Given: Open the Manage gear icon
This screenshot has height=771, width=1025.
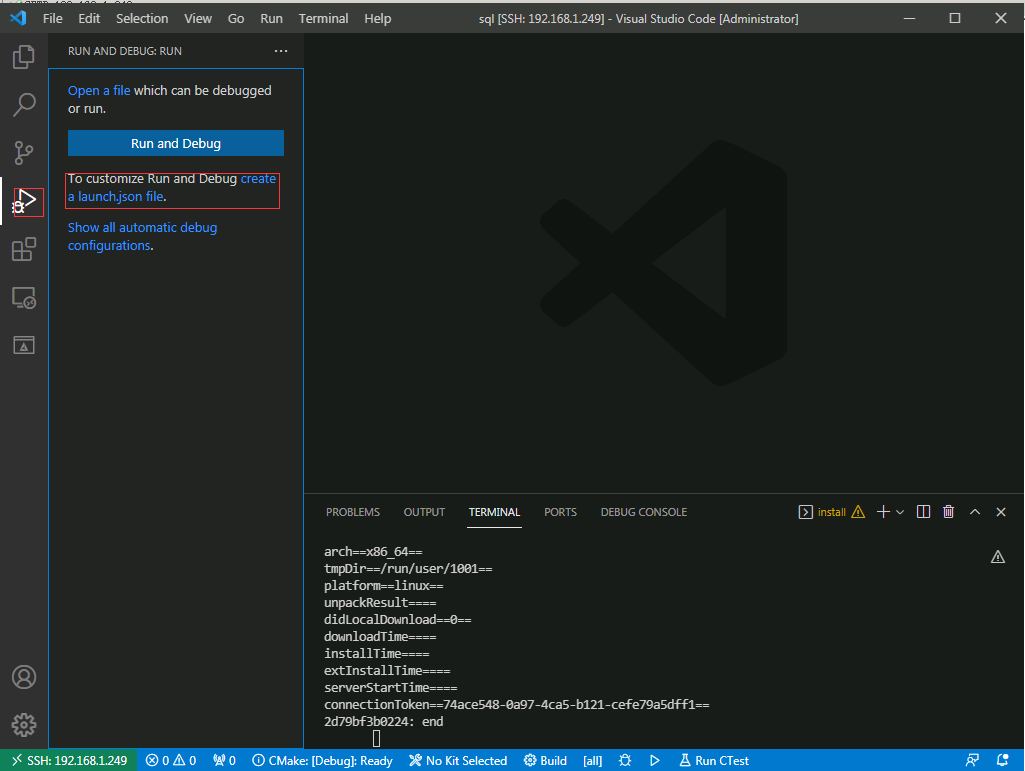Looking at the screenshot, I should (x=24, y=725).
